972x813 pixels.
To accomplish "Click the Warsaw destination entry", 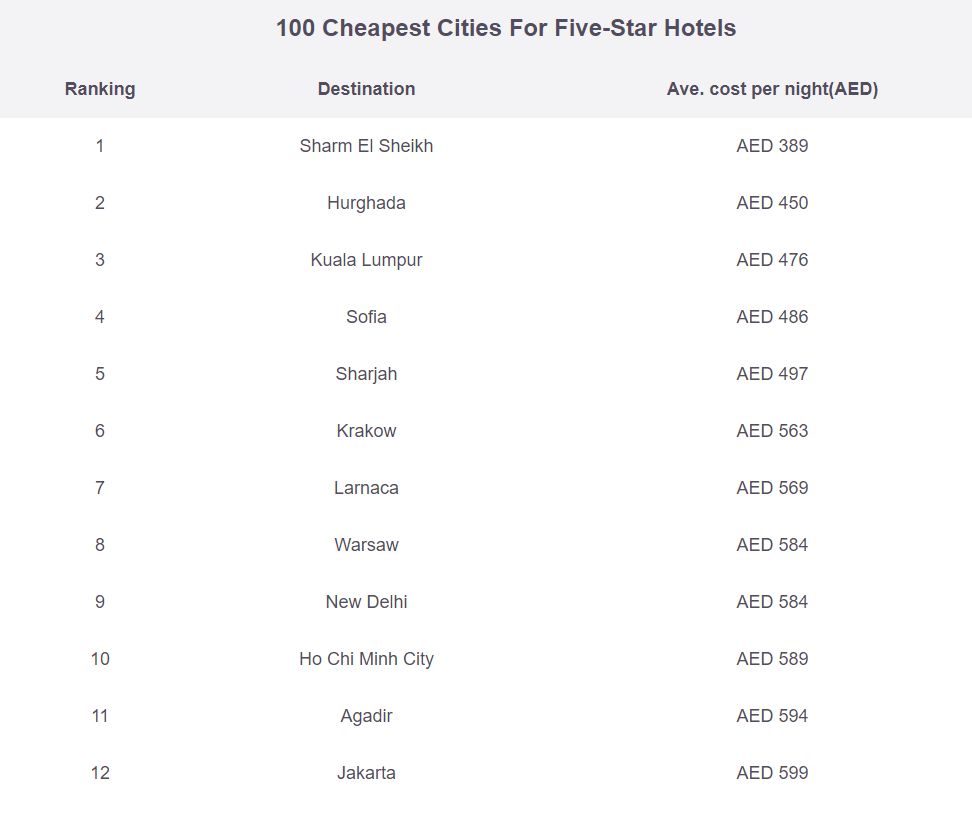I will tap(366, 545).
